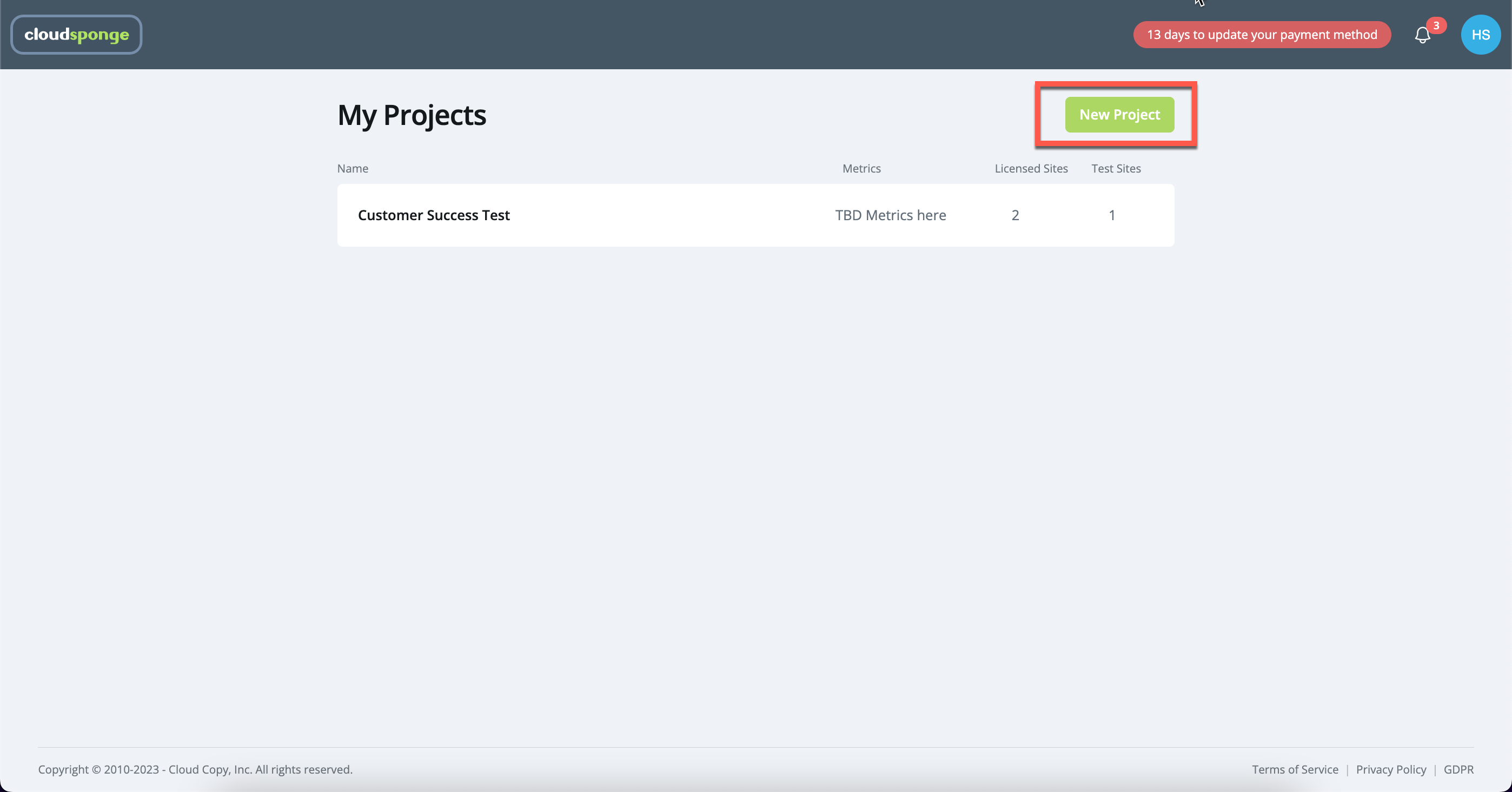Viewport: 1512px width, 792px height.
Task: Click the TBD Metrics here text
Action: click(890, 215)
